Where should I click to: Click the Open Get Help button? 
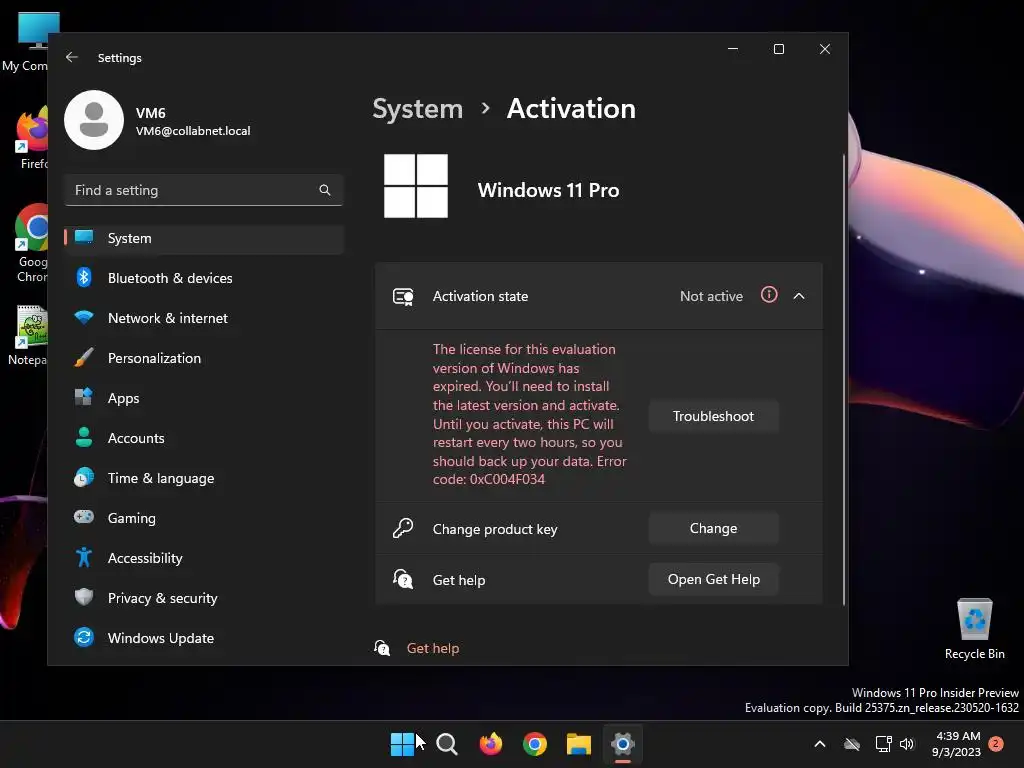[x=713, y=579]
